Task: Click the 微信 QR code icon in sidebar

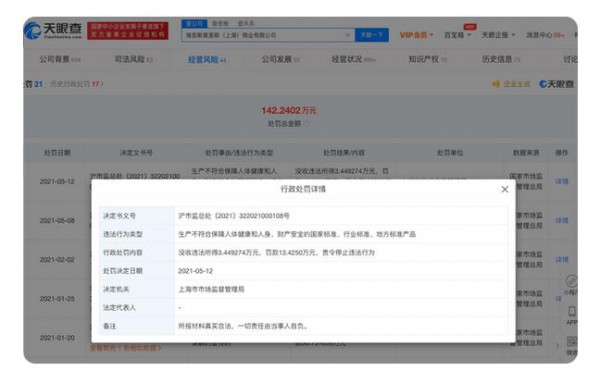Action: pos(572,341)
